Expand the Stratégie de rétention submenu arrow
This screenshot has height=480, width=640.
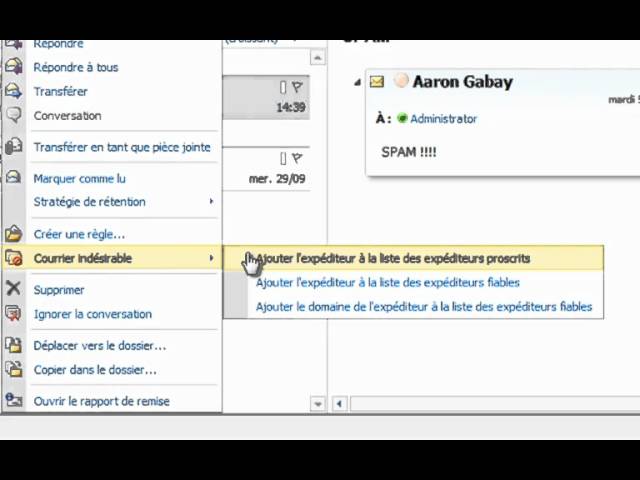point(211,201)
